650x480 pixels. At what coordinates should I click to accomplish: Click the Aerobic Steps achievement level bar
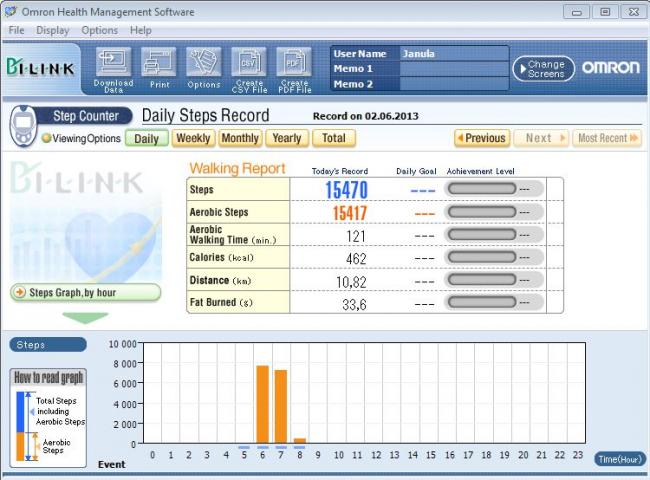click(482, 212)
